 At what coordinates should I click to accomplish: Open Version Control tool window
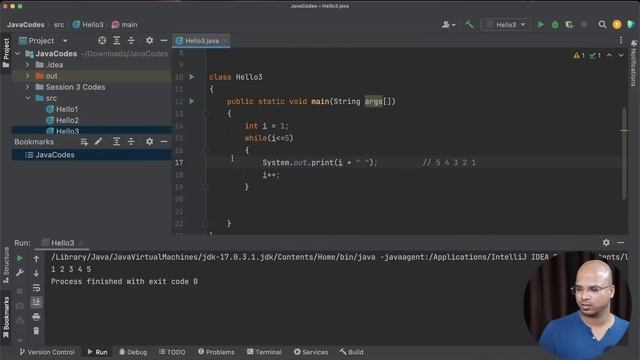(47, 352)
